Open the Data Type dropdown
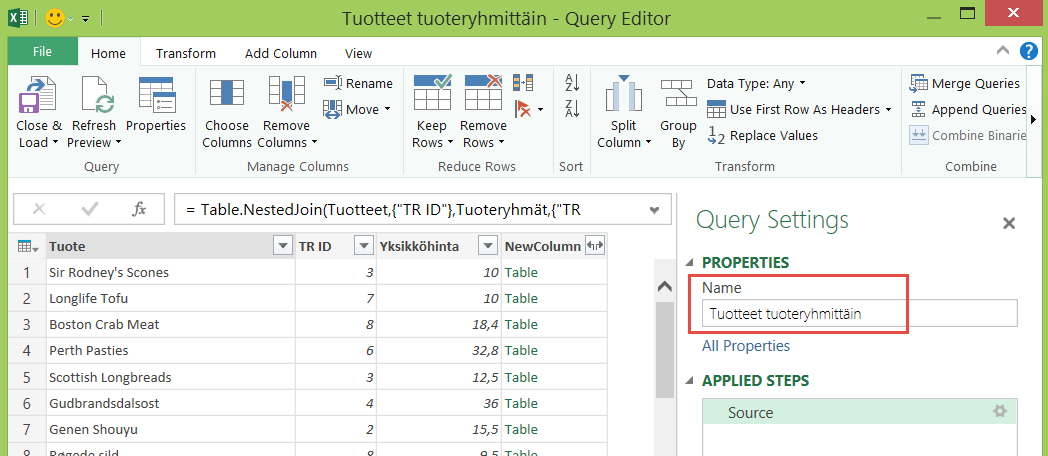 [756, 83]
